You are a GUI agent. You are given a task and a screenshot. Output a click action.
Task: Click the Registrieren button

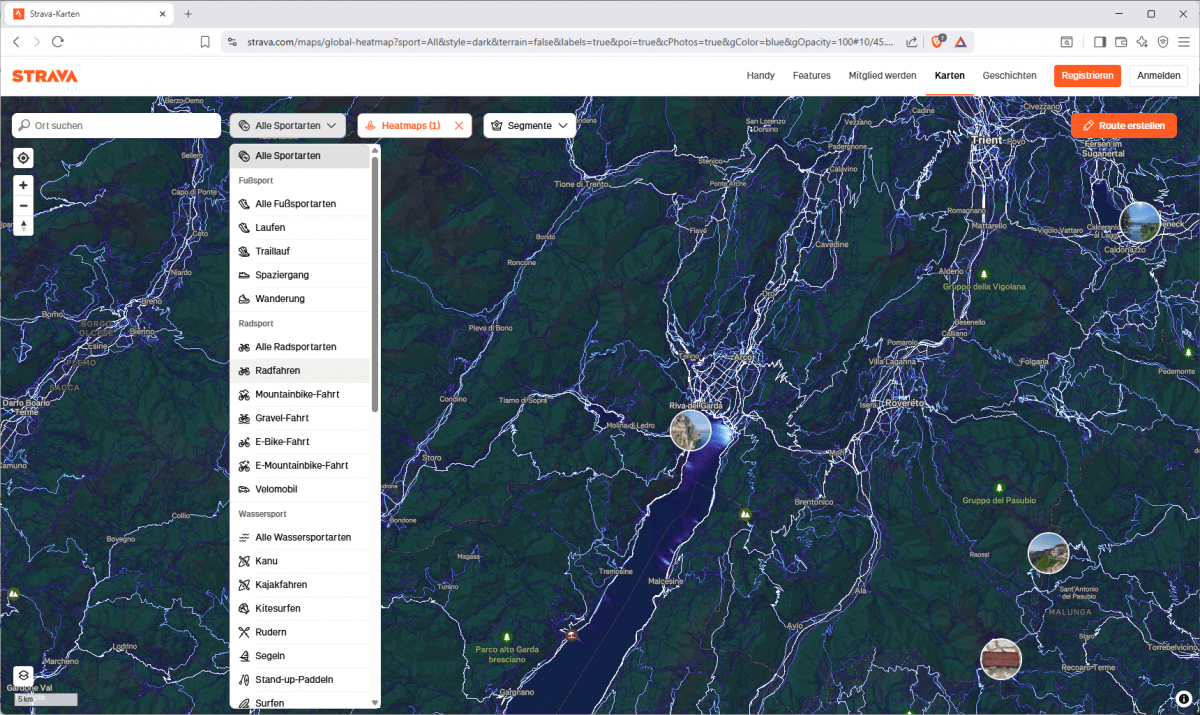coord(1087,76)
